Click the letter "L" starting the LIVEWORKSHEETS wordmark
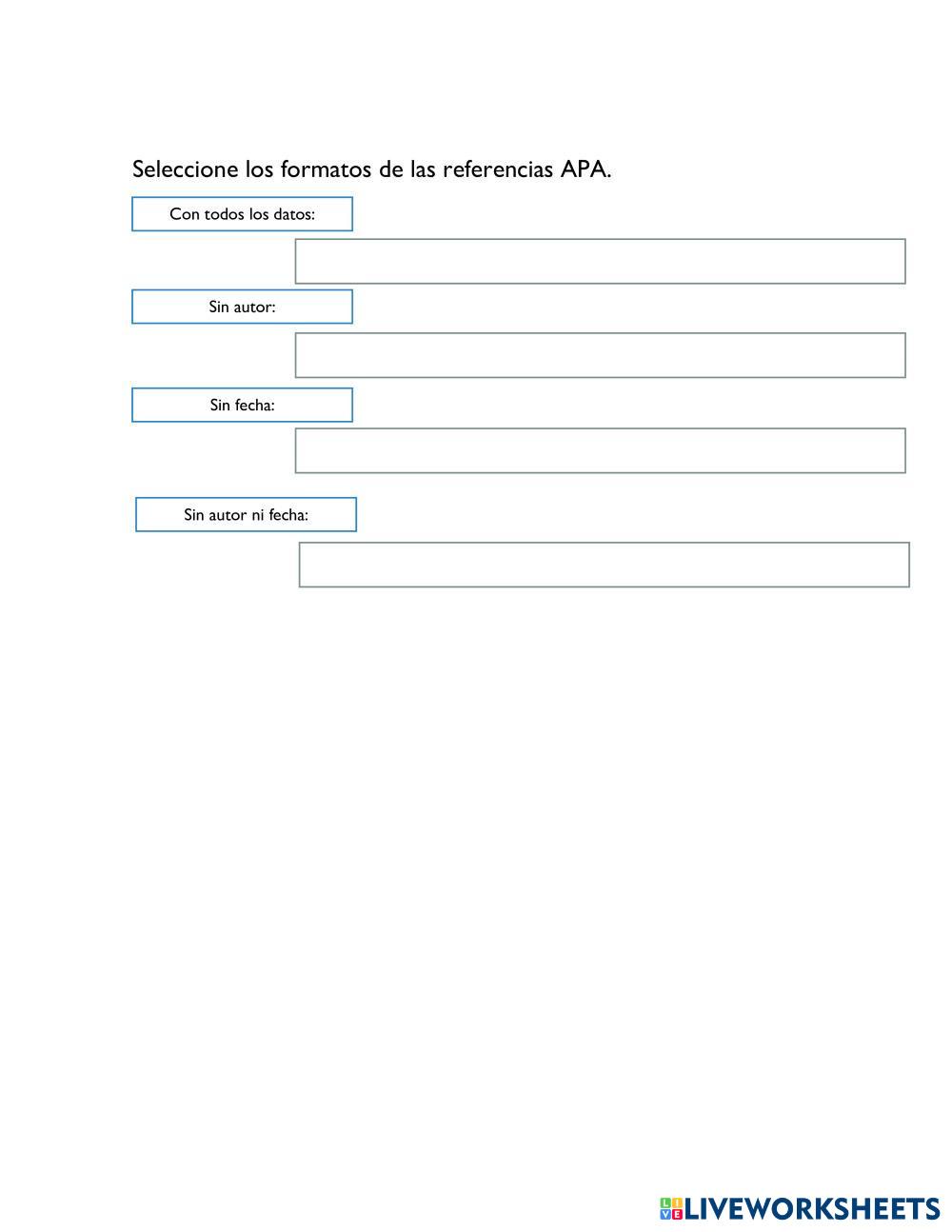The width and height of the screenshot is (952, 1232). pyautogui.click(x=692, y=1209)
